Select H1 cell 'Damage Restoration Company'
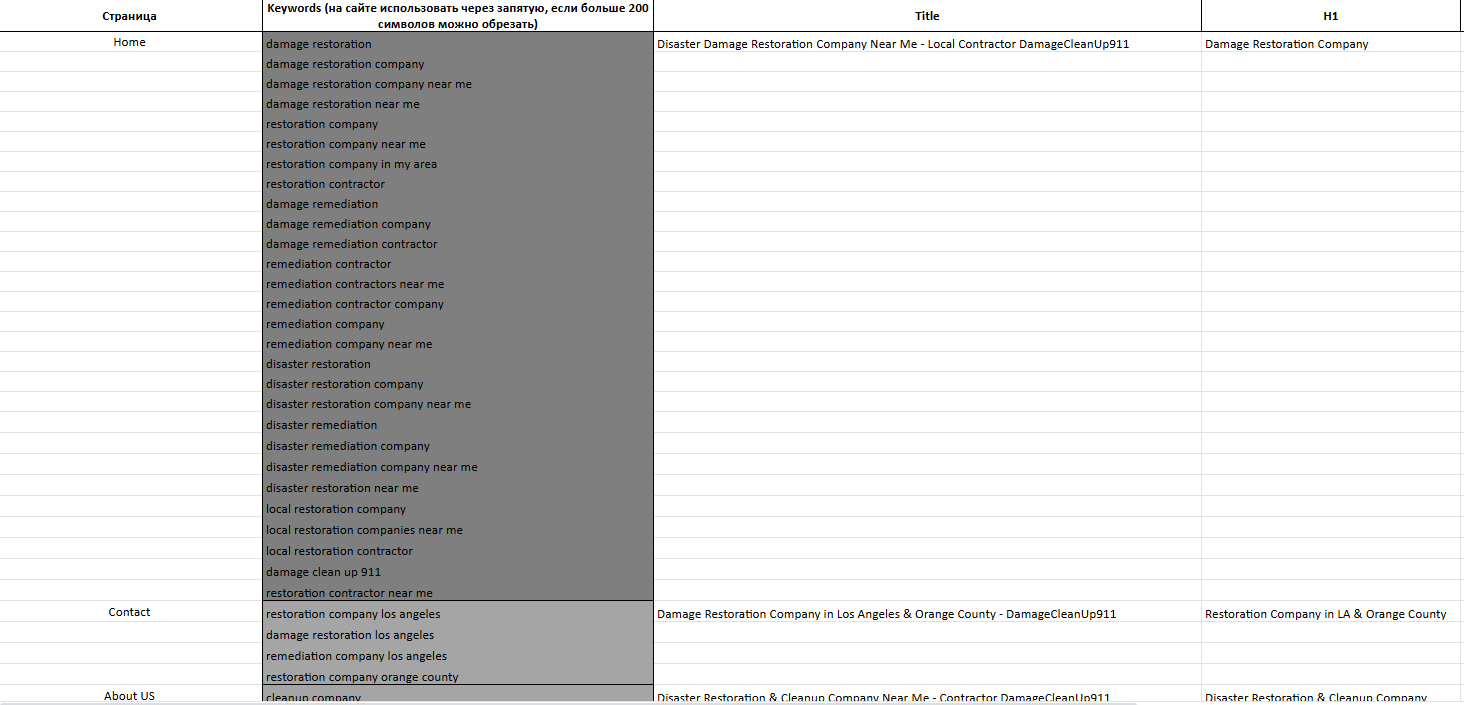This screenshot has height=705, width=1464. click(1331, 44)
